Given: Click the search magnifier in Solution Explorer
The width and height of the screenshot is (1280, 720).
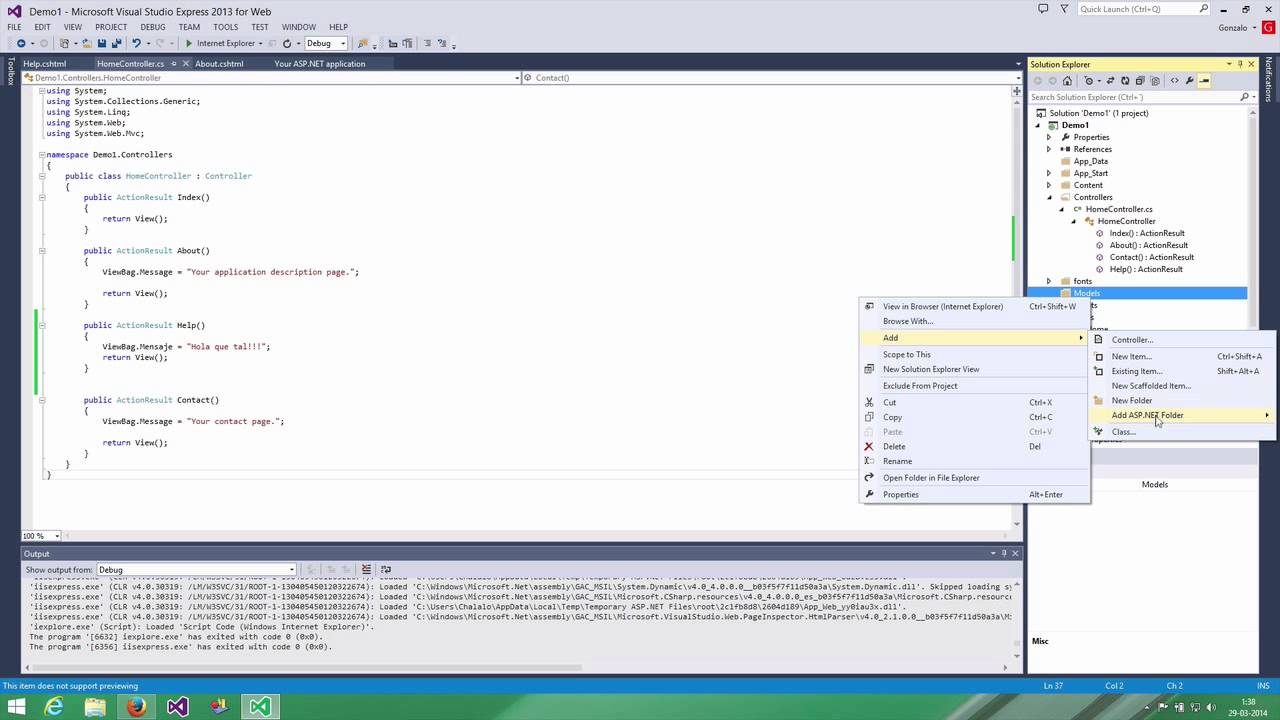Looking at the screenshot, I should [x=1244, y=97].
